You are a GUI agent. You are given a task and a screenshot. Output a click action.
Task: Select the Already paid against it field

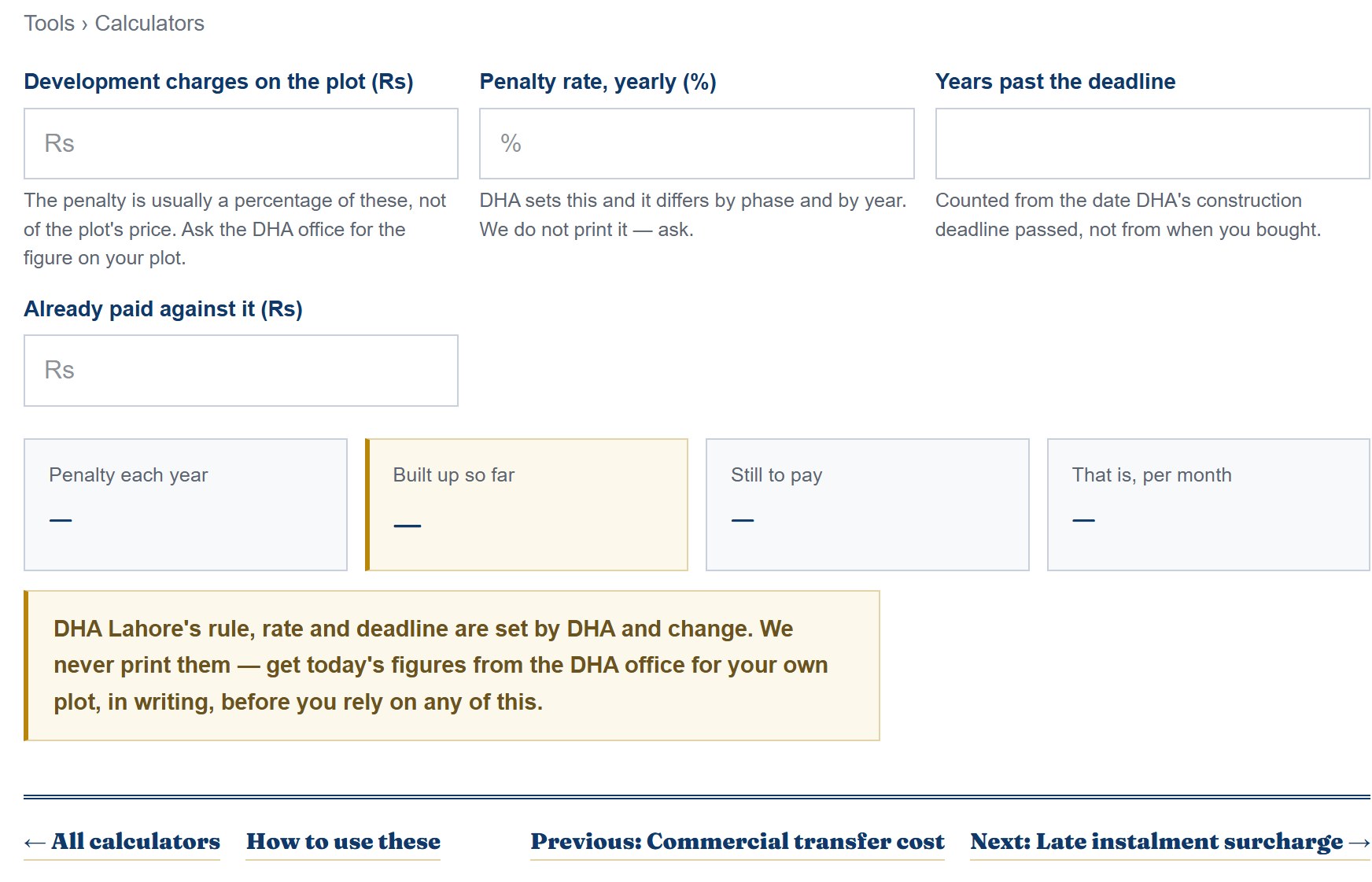point(241,371)
